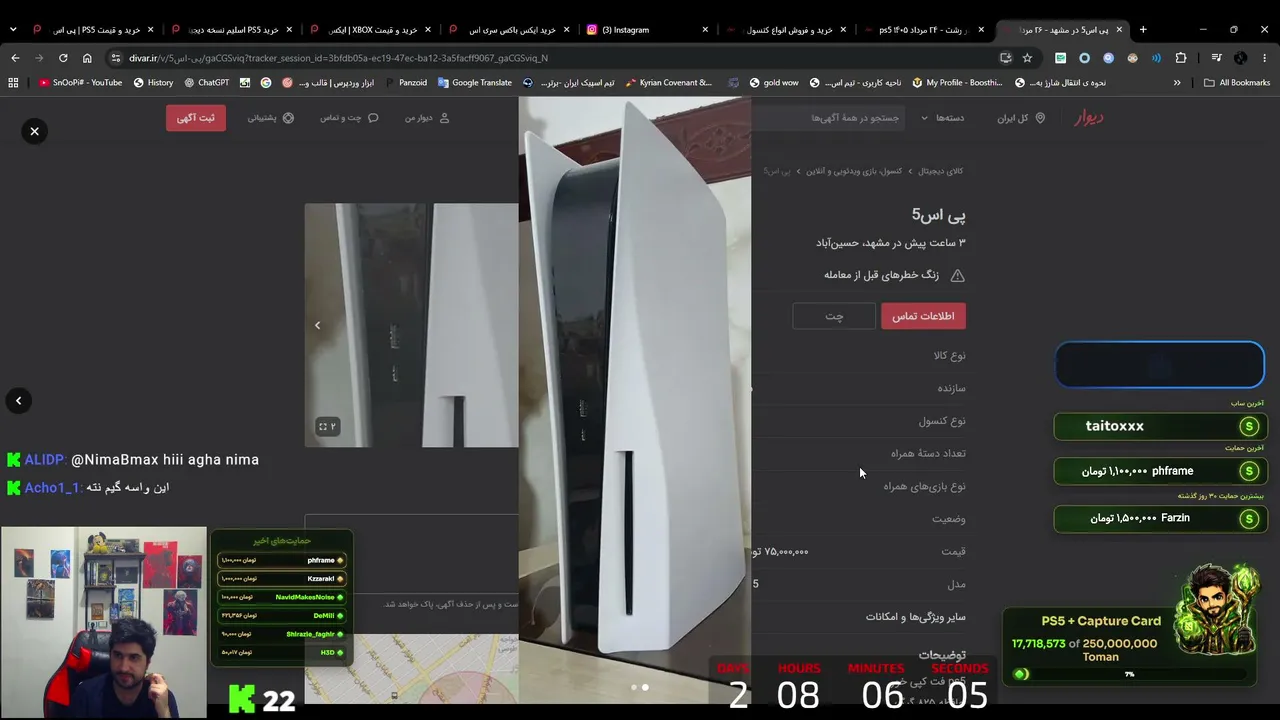
Task: Click the map preview below the listing
Action: click(x=412, y=668)
